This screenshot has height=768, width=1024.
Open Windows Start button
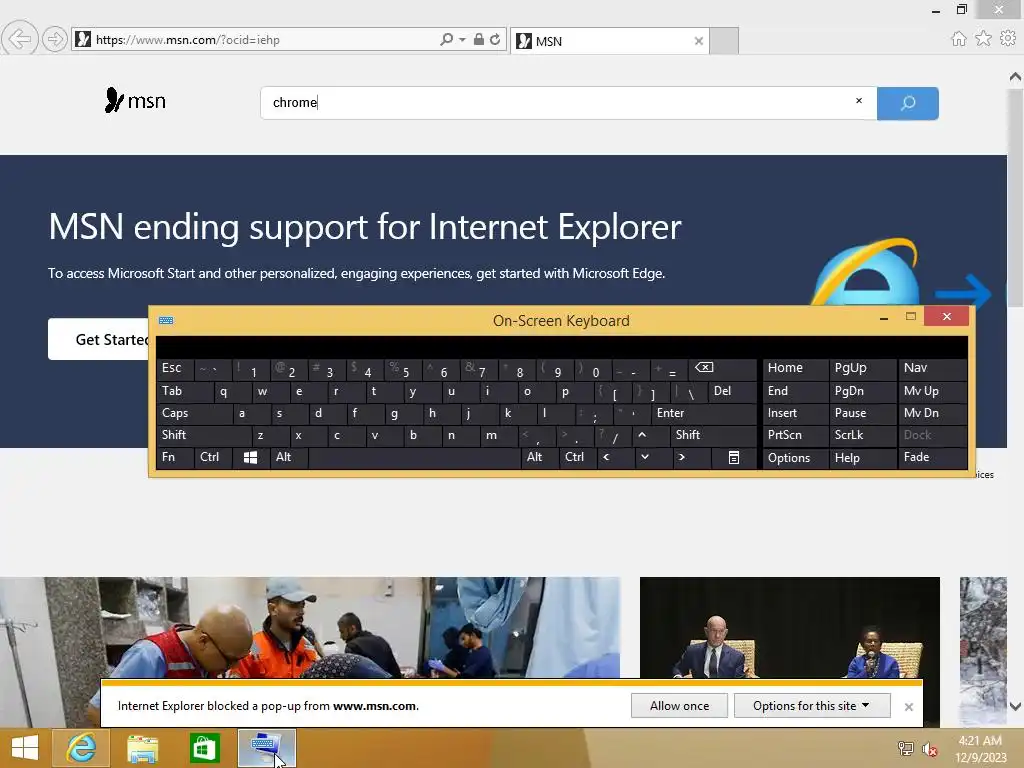click(25, 748)
